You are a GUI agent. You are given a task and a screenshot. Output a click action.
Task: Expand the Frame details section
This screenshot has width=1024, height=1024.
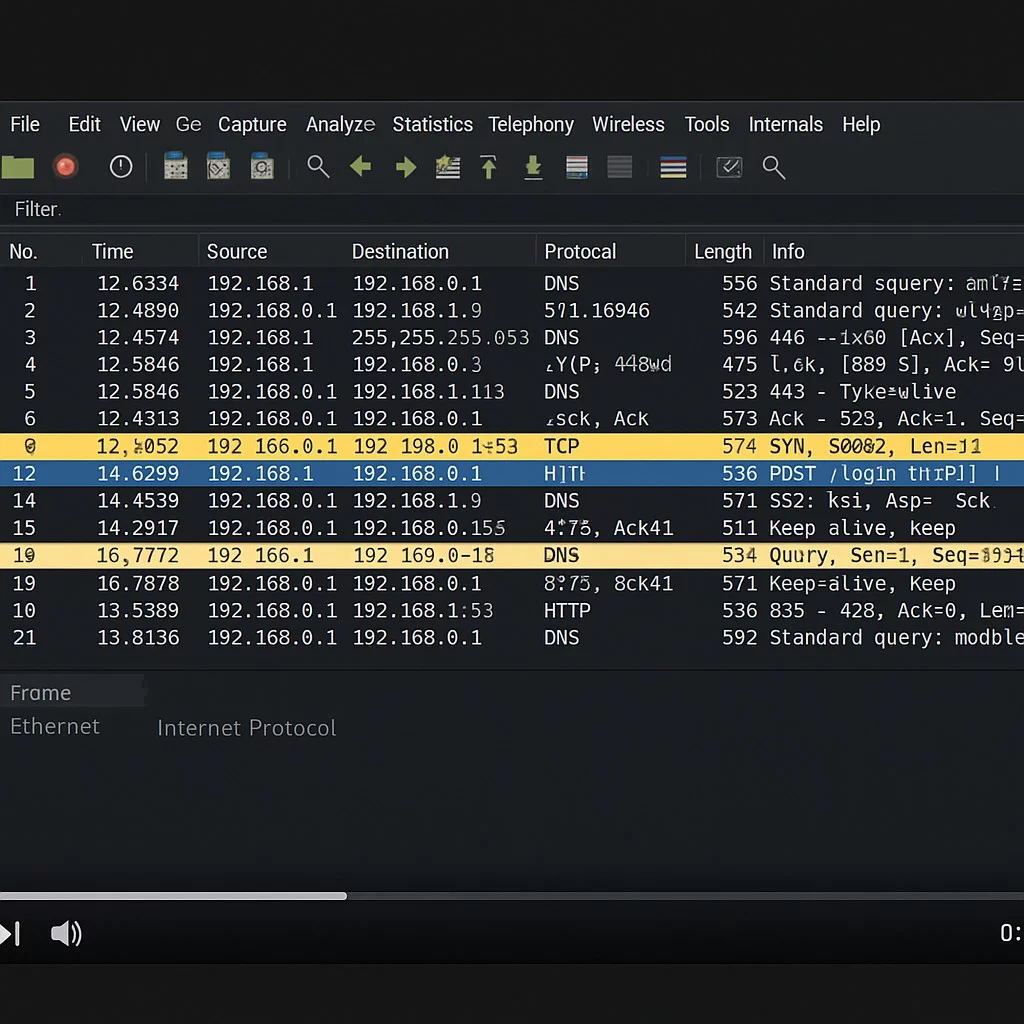coord(40,692)
